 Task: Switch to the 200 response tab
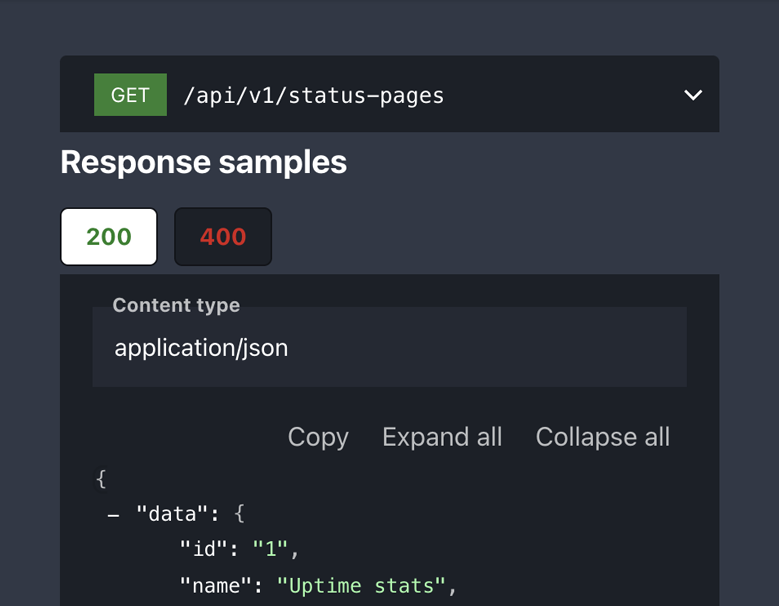(109, 237)
